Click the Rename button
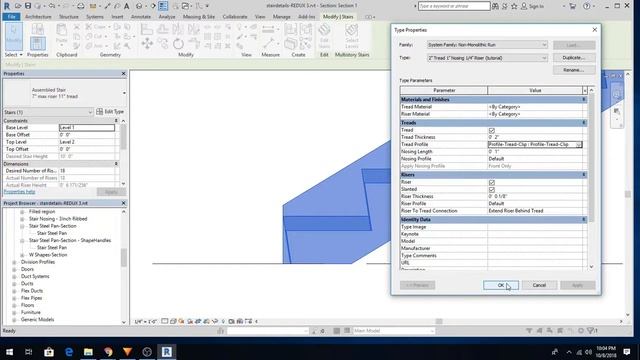Screen dimensions: 640x360 (574, 70)
